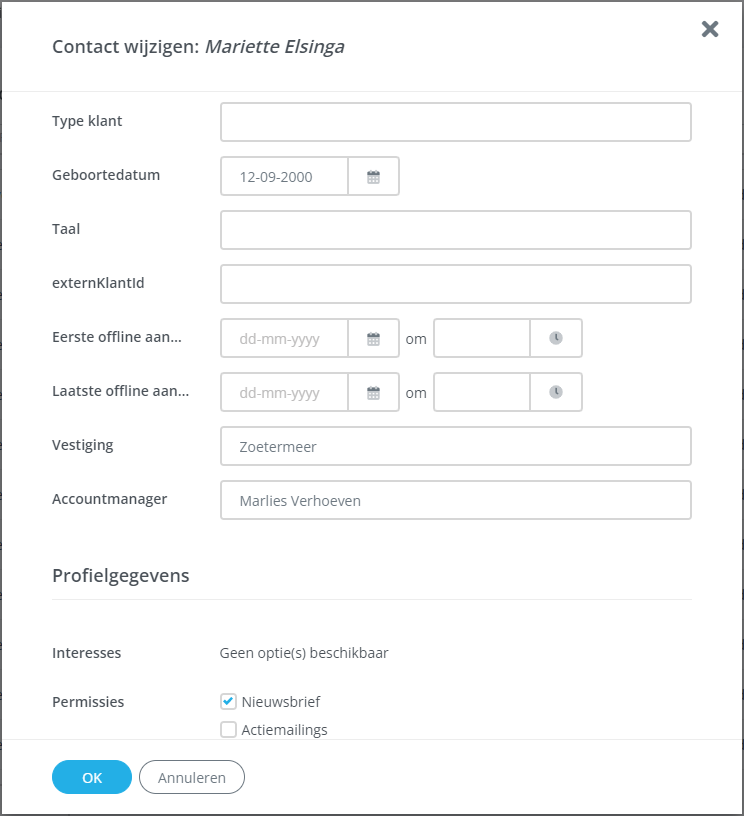Focus the Laatste offline aankoop time input
The width and height of the screenshot is (744, 816).
tap(482, 393)
